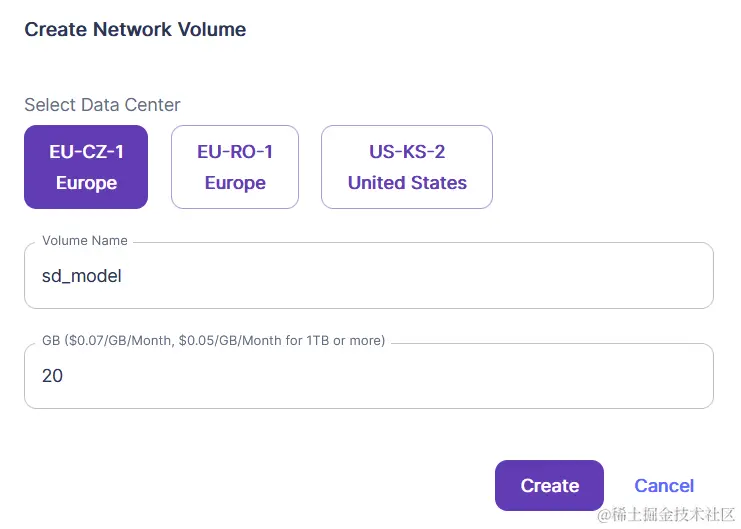Viewport: 741px width, 529px height.
Task: Select the EU-CZ-1 data center
Action: pyautogui.click(x=86, y=167)
